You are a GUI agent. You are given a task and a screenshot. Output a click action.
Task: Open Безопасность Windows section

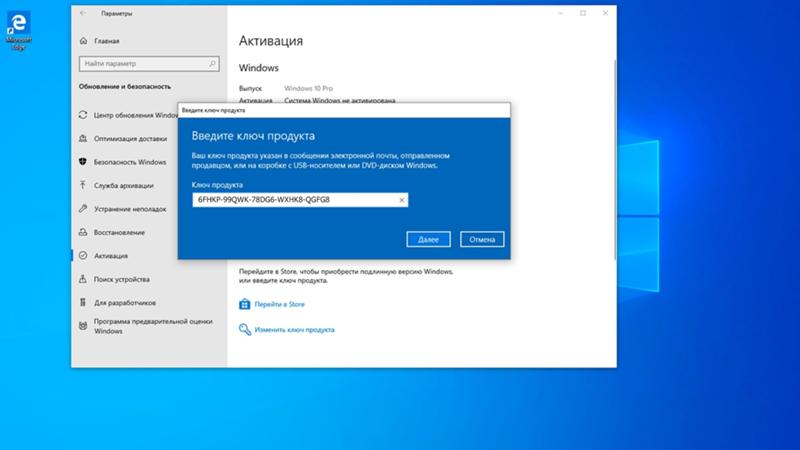[130, 162]
